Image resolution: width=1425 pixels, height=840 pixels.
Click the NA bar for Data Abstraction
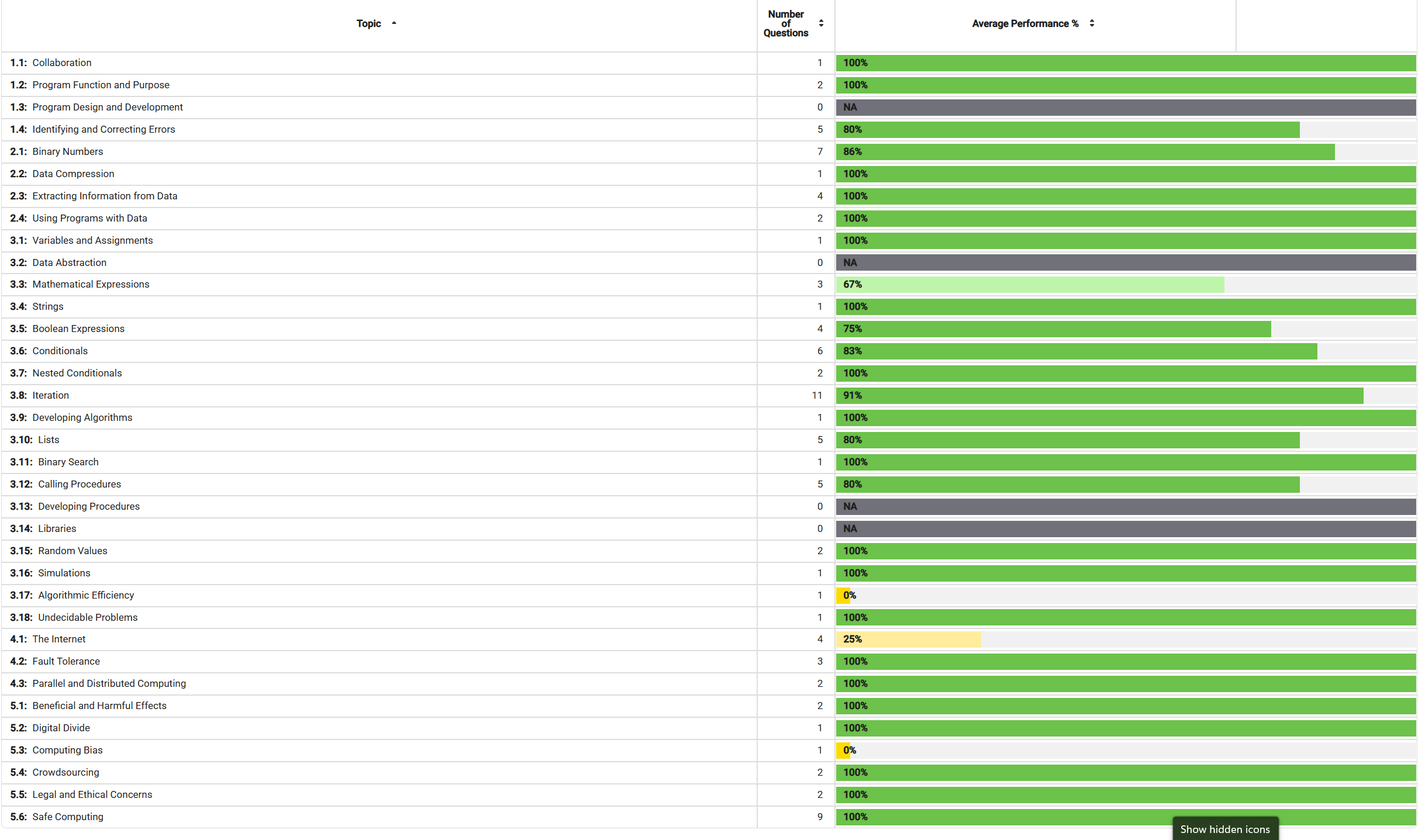pos(1126,262)
